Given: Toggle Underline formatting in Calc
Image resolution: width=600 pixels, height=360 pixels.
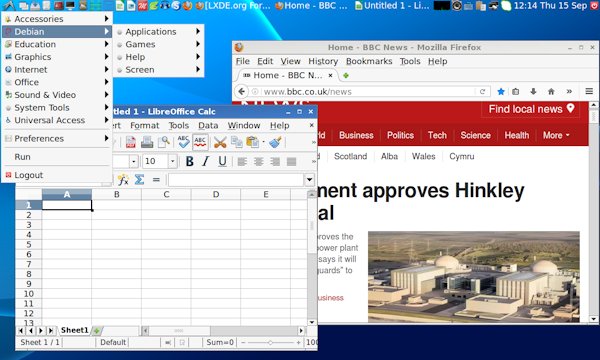Looking at the screenshot, I should 222,161.
